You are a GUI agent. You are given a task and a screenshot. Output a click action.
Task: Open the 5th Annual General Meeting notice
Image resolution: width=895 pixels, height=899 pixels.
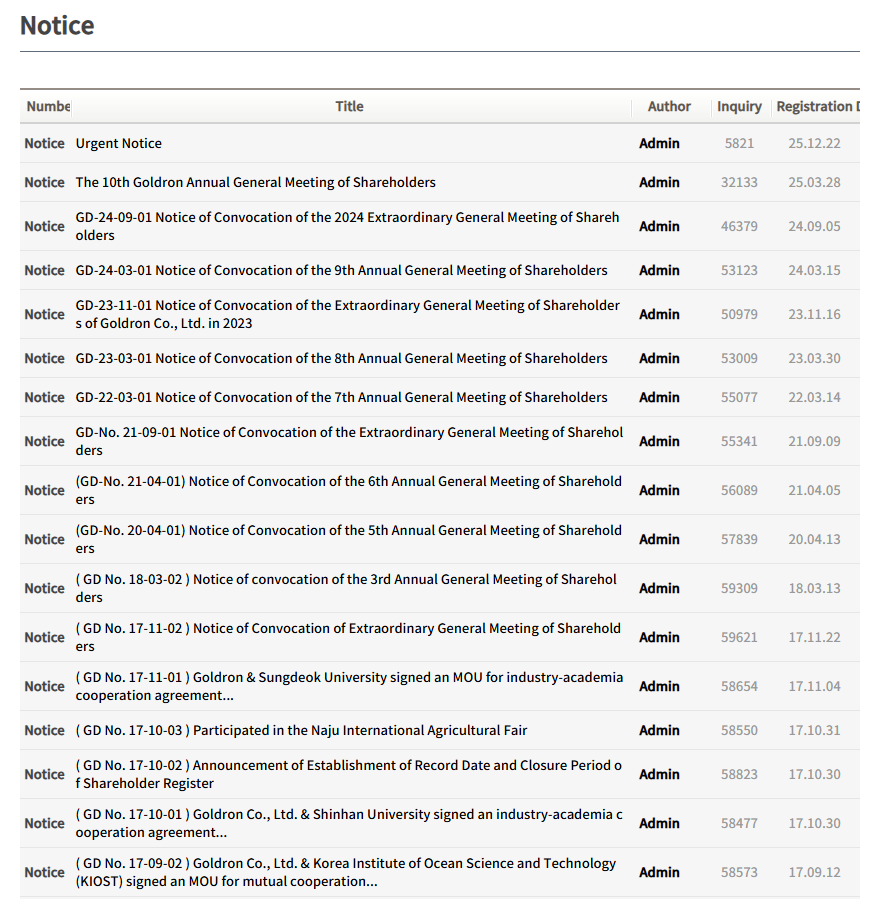pos(348,539)
